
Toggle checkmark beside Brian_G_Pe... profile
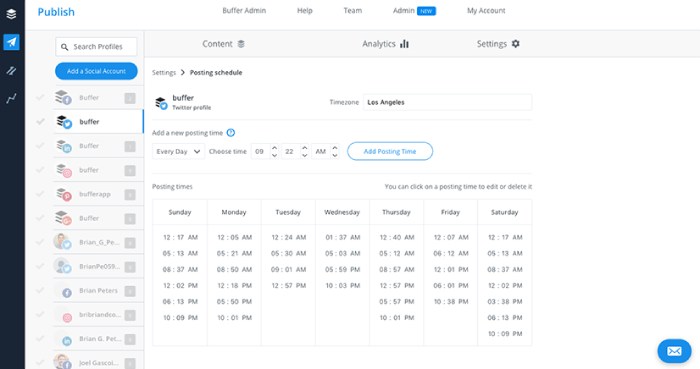[40, 242]
